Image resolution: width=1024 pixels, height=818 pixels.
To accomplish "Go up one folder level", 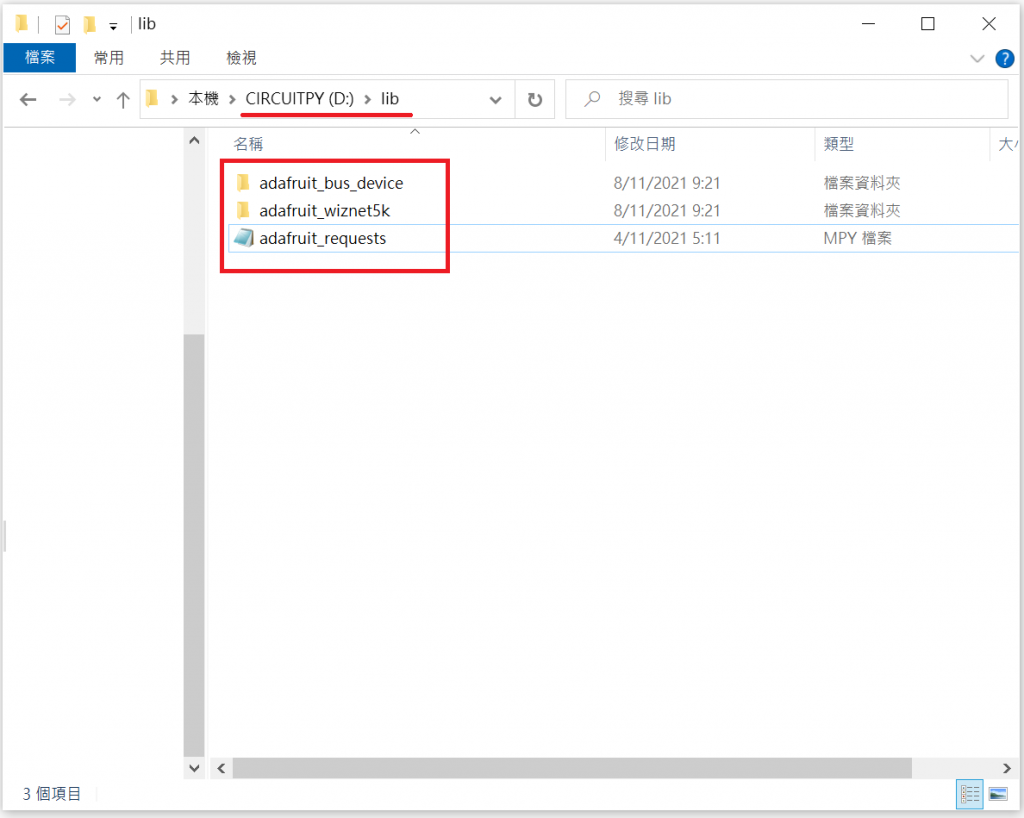I will click(x=123, y=99).
